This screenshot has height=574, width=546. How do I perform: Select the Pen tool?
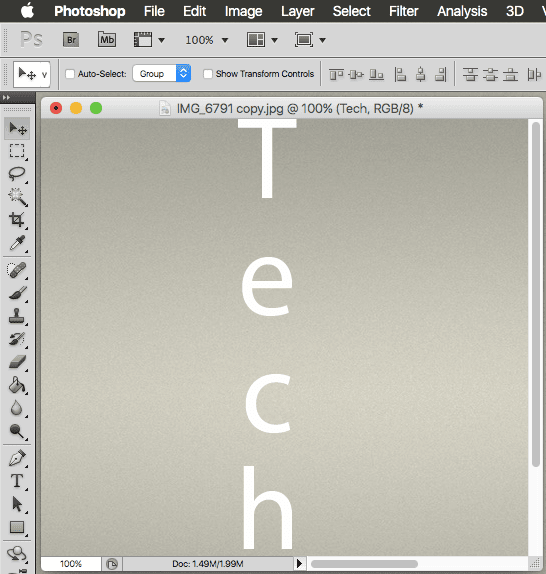17,458
